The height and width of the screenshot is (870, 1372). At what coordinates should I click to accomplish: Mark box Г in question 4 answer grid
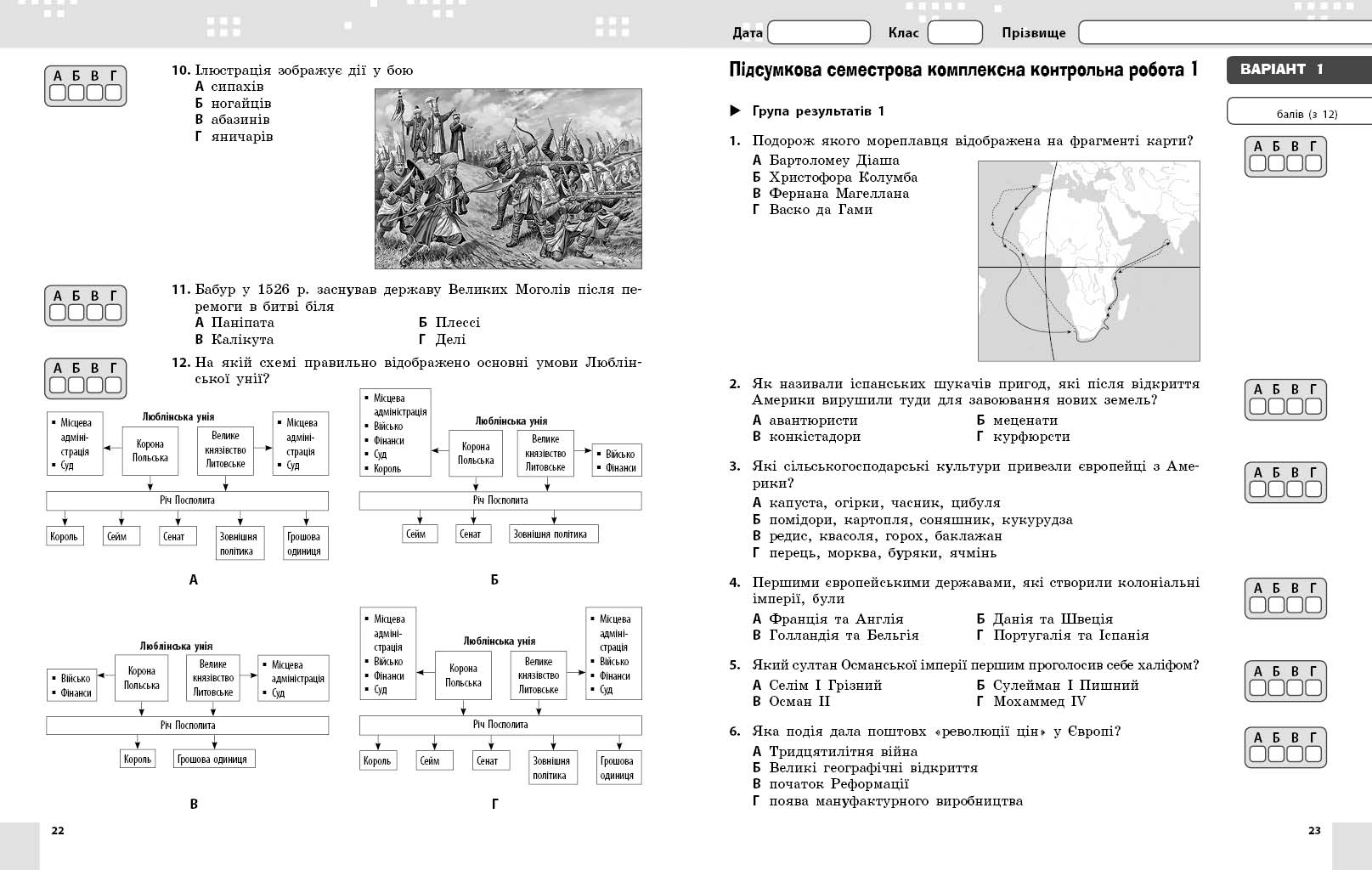(1313, 605)
